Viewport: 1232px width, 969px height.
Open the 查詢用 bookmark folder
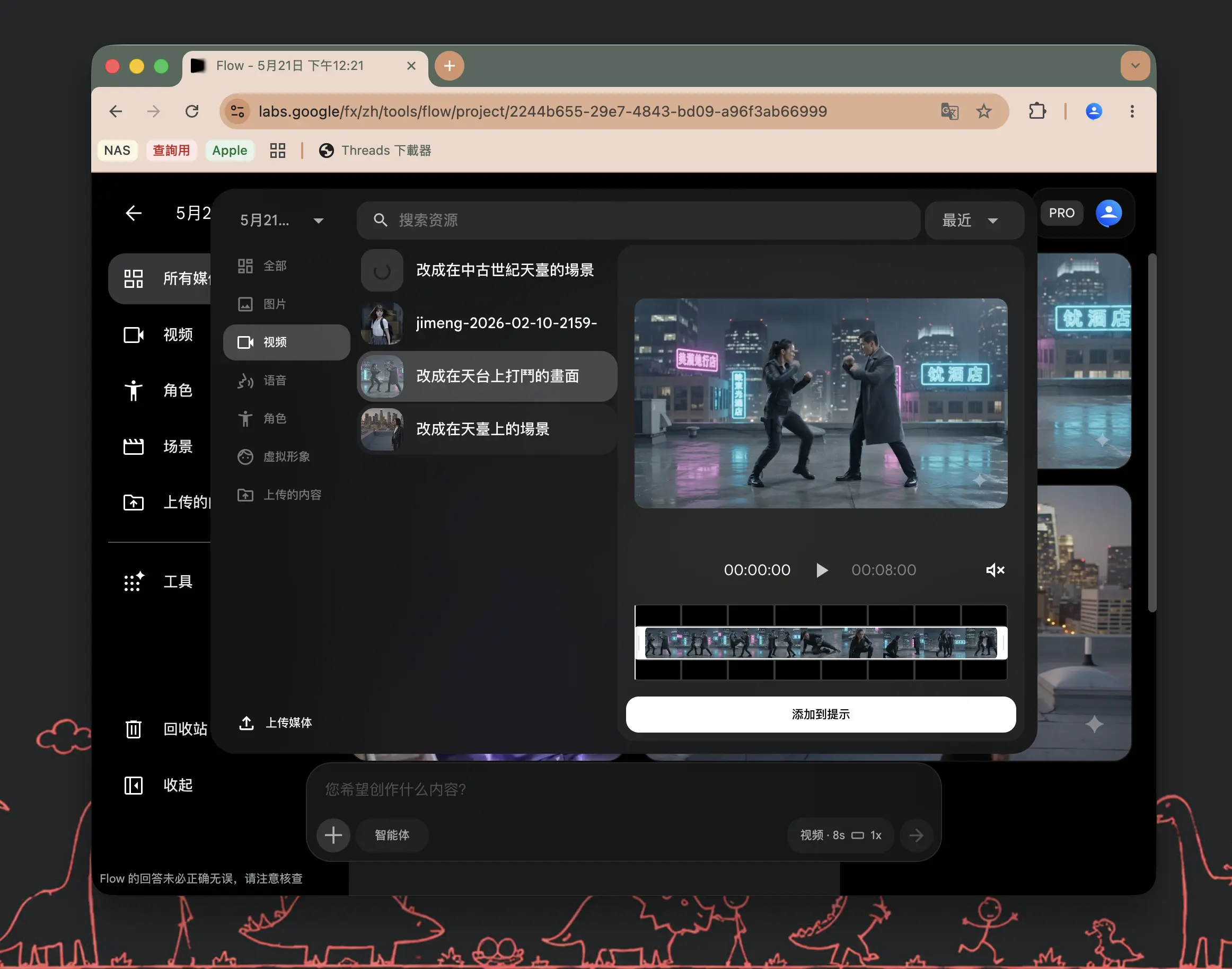[x=171, y=151]
